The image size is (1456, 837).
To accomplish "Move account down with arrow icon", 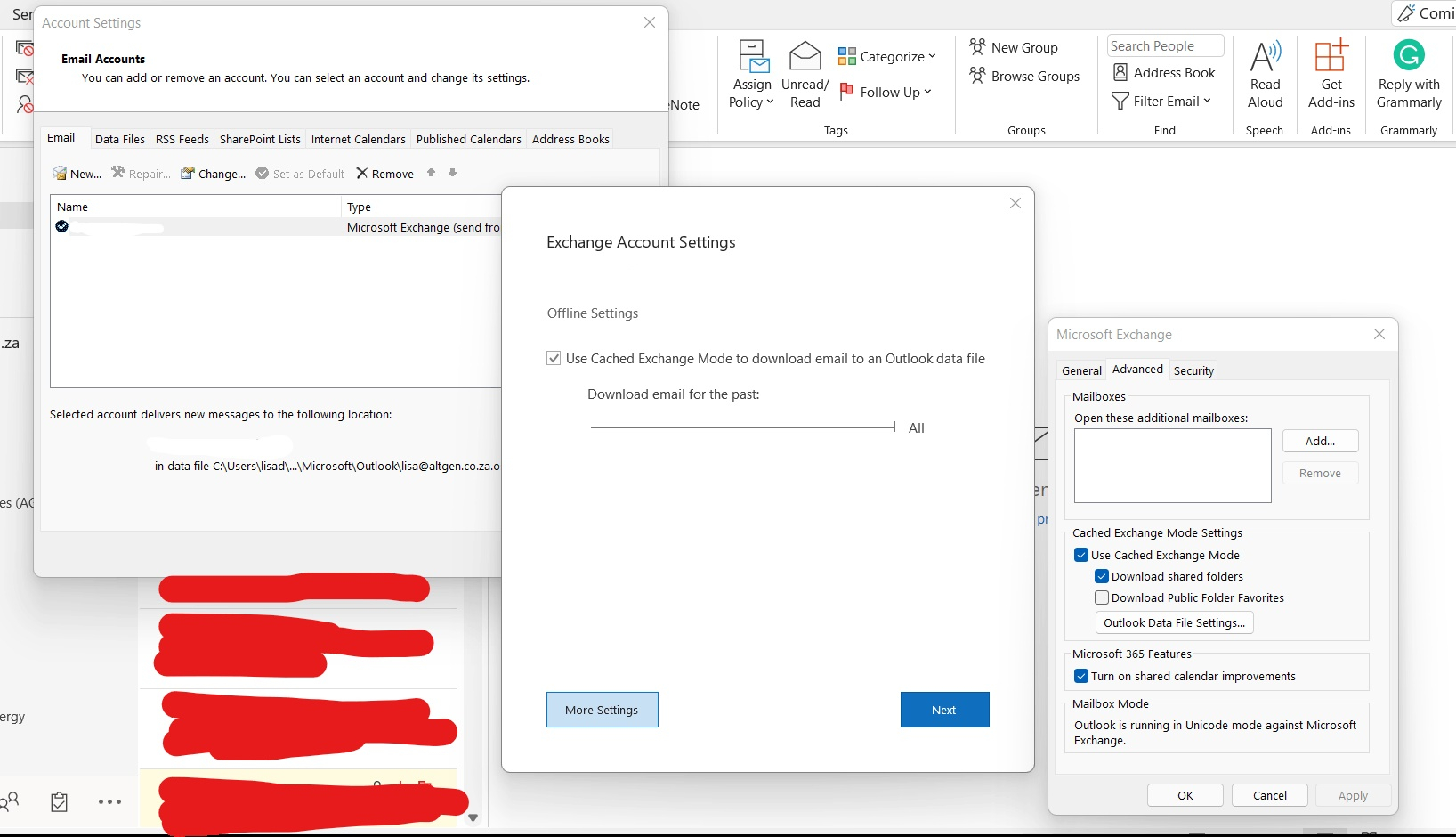I will pyautogui.click(x=453, y=173).
